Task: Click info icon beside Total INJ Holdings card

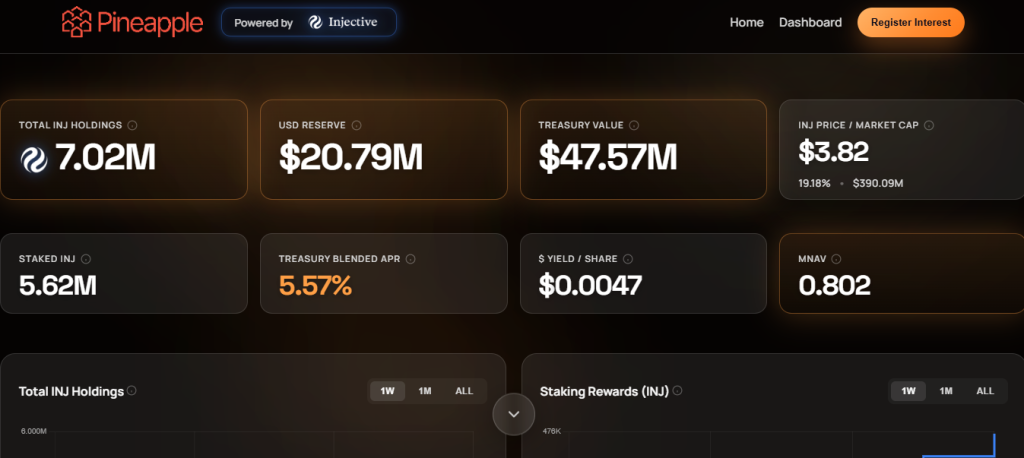Action: coord(133,125)
